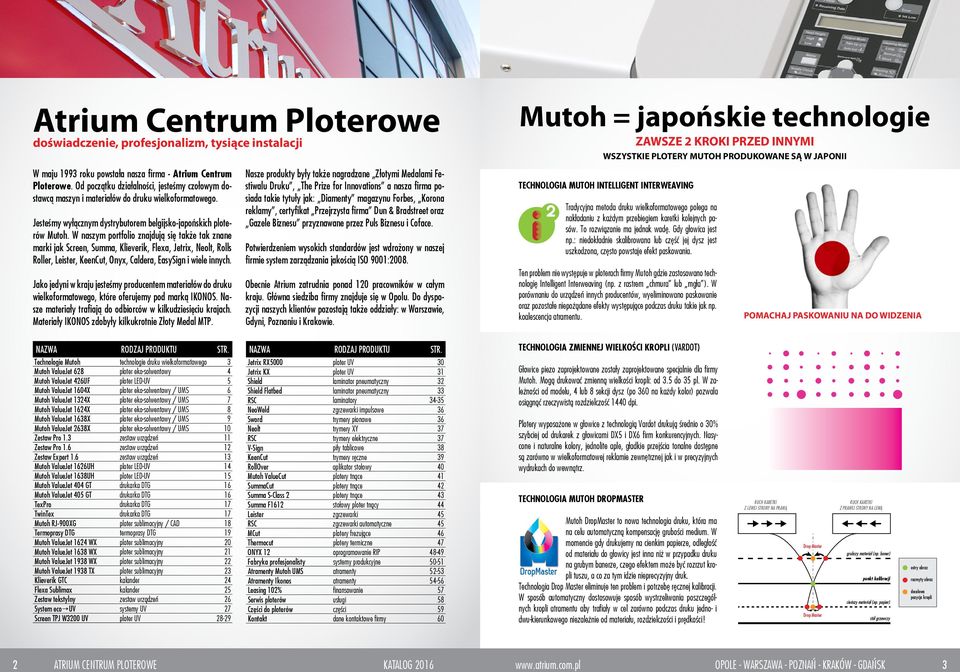Click the DropMaster logo icon
Image resolution: width=960 pixels, height=672 pixels.
click(539, 548)
